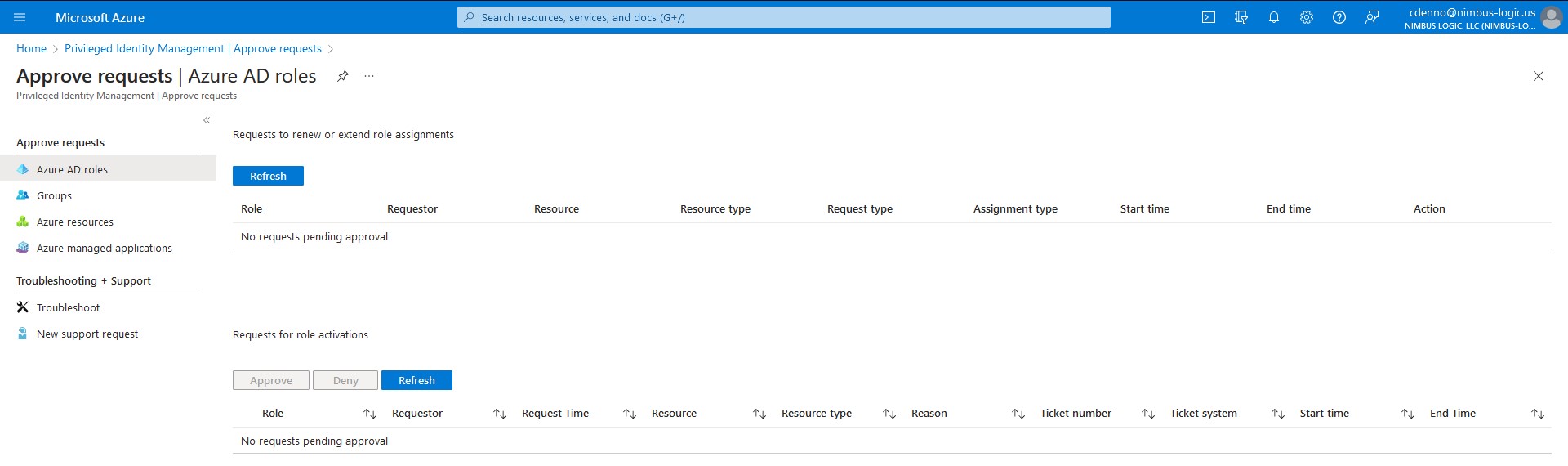Click the Resource header in the renew table

pyautogui.click(x=556, y=208)
